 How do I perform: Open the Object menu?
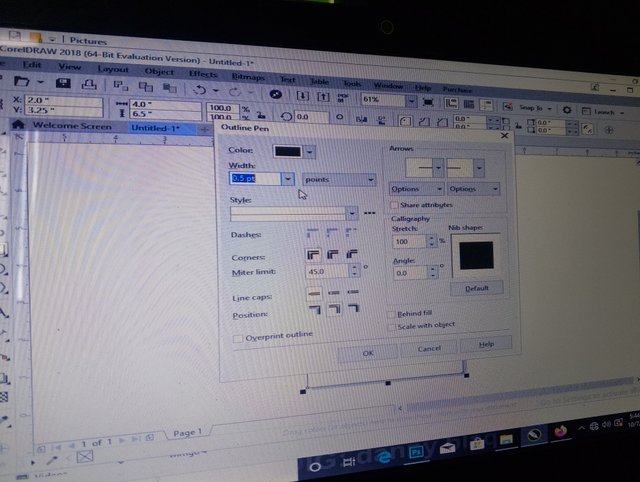point(159,71)
